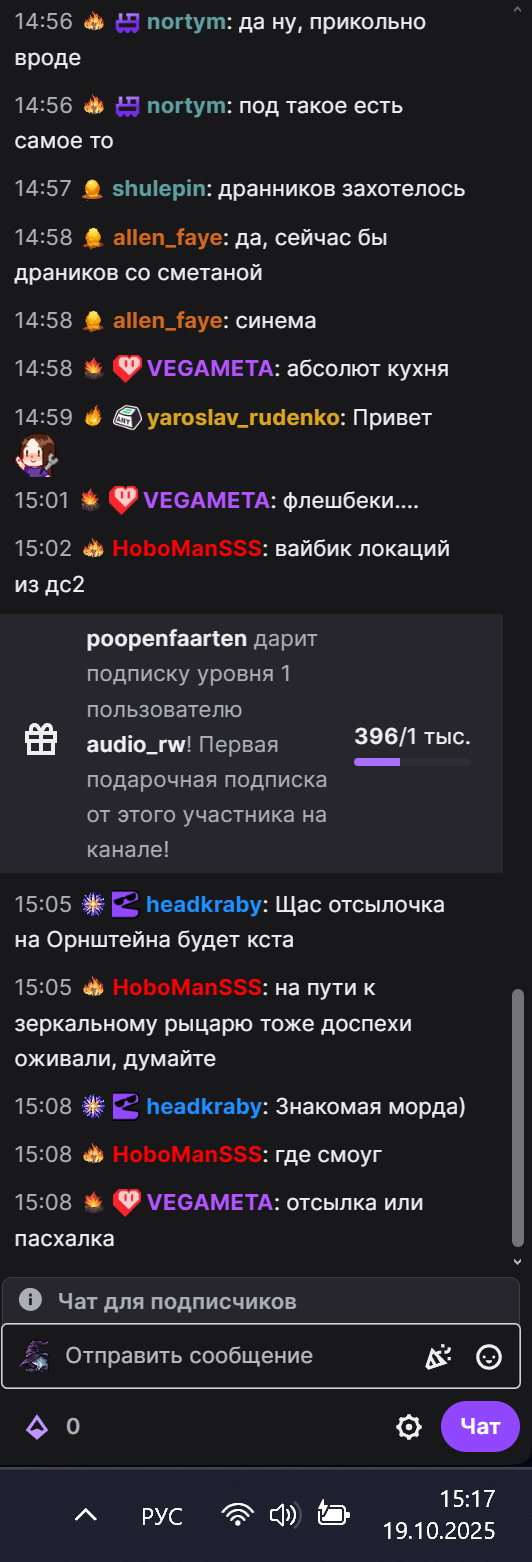Click yaroslav_rudenko's badge icon

tap(125, 417)
